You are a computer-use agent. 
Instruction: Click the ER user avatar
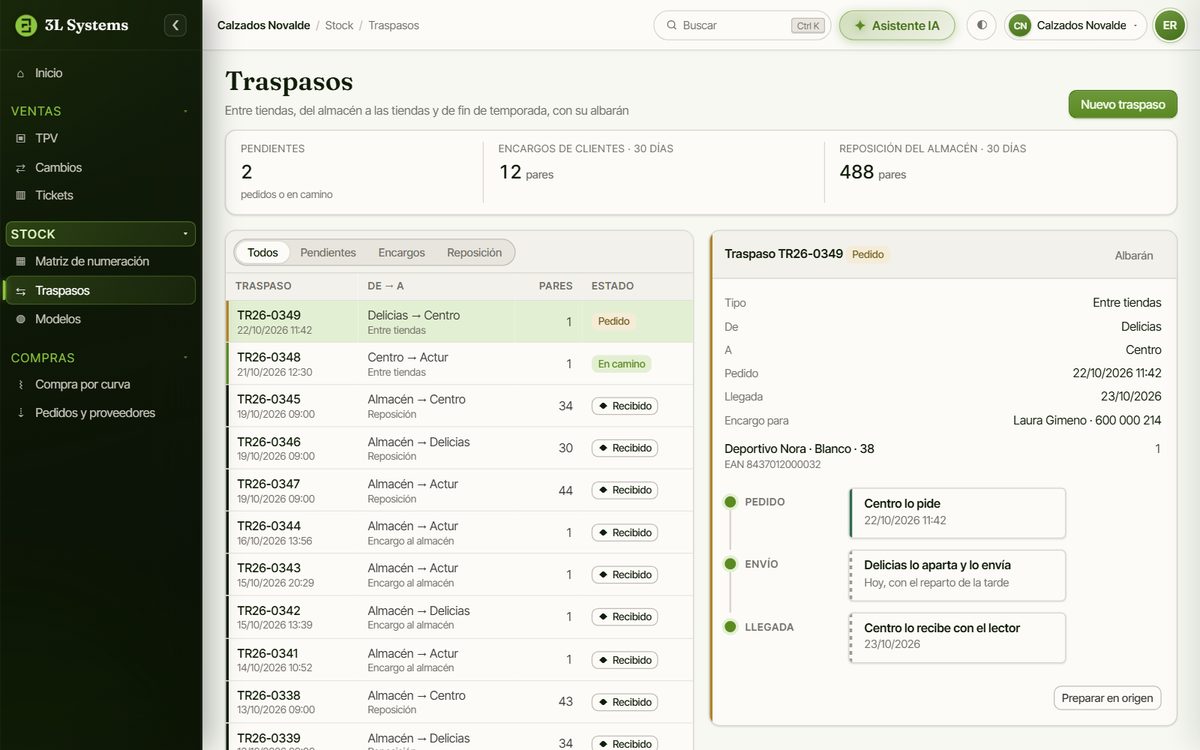pos(1169,25)
